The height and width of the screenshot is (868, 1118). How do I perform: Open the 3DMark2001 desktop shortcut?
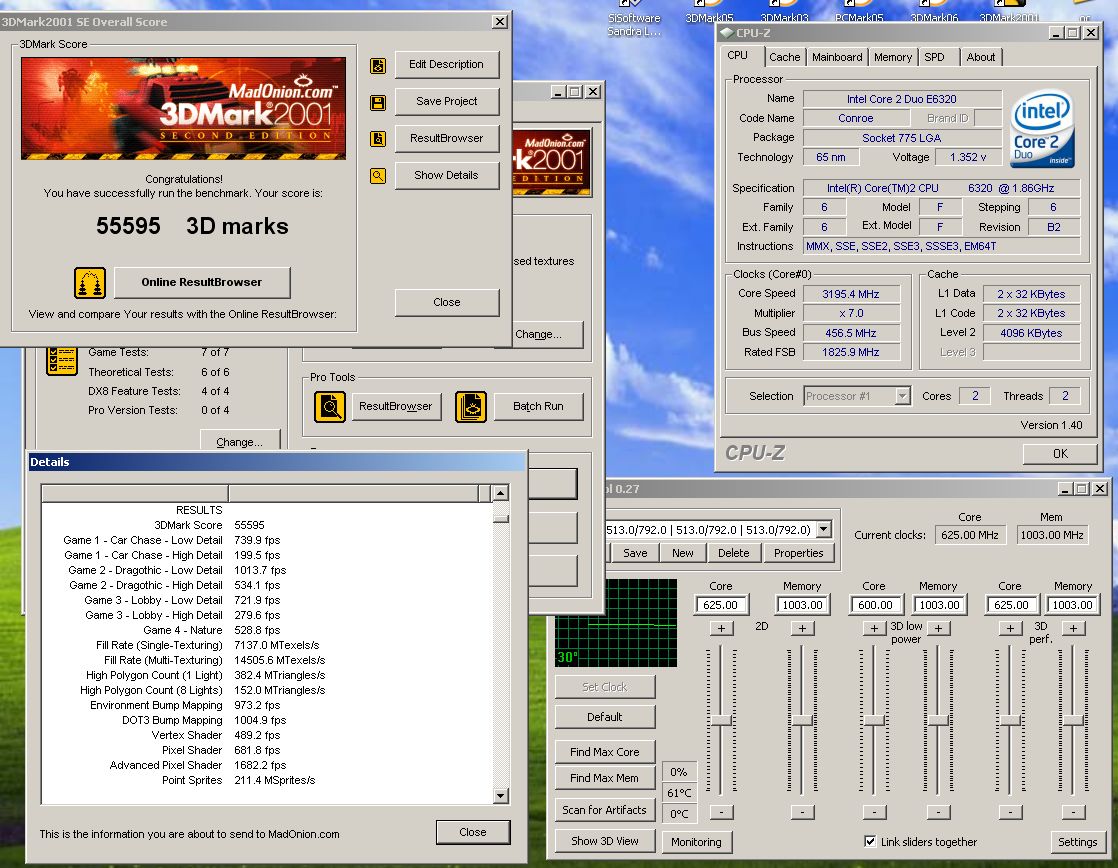pyautogui.click(x=1009, y=13)
